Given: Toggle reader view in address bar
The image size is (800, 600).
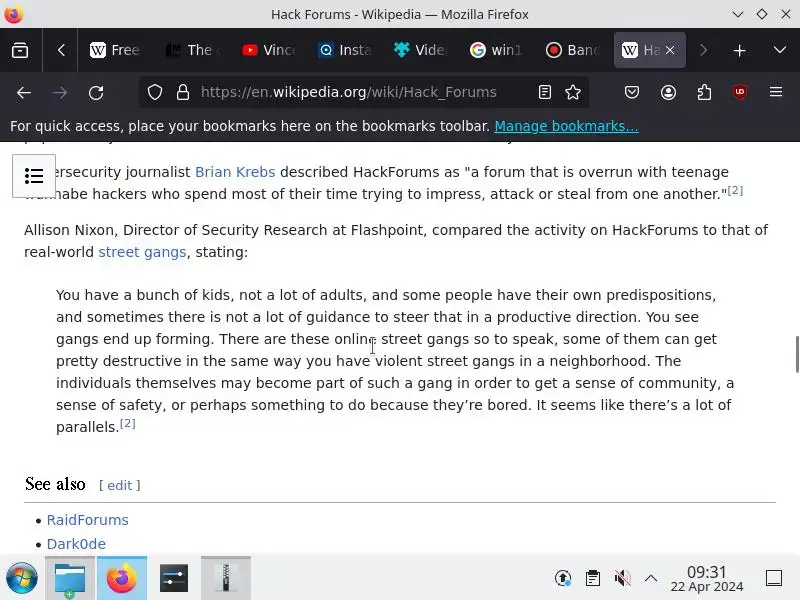Looking at the screenshot, I should point(544,92).
